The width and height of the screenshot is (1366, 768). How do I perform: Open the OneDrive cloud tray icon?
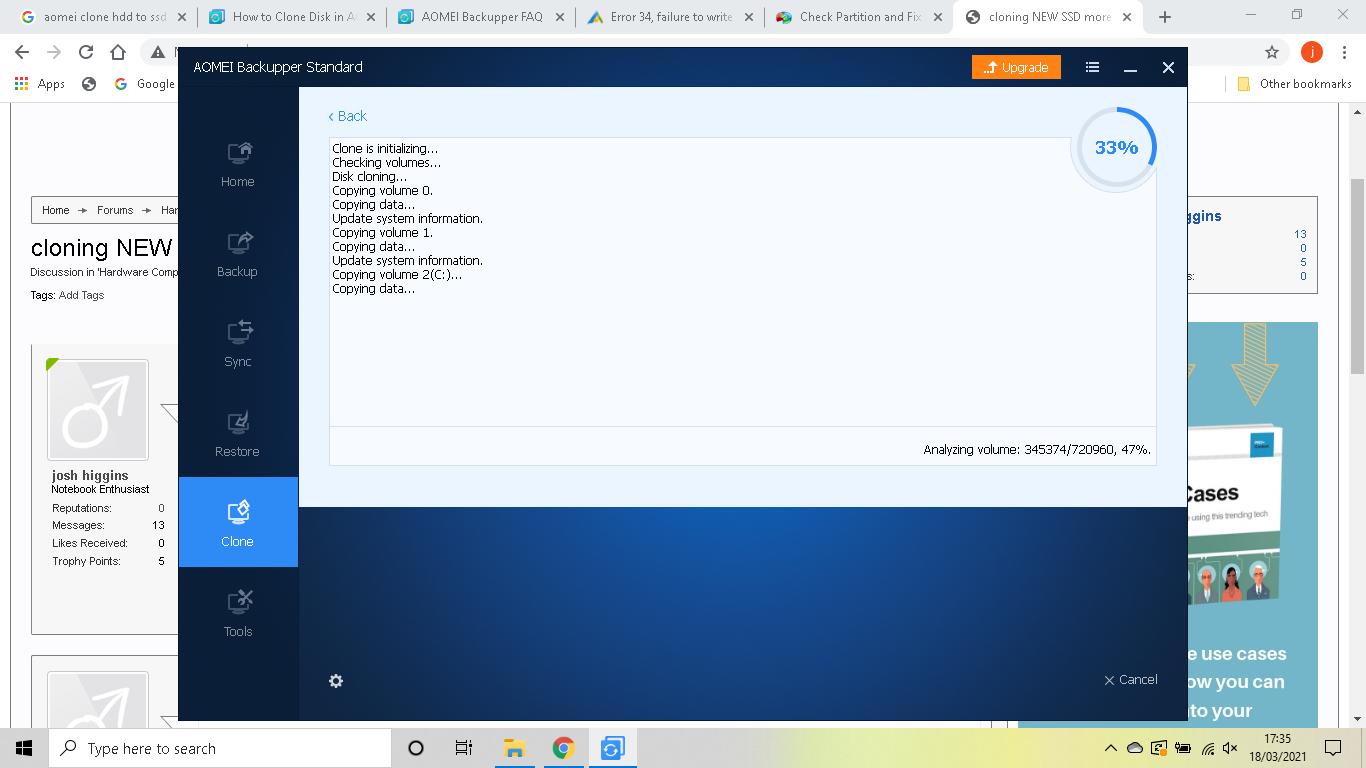tap(1135, 748)
